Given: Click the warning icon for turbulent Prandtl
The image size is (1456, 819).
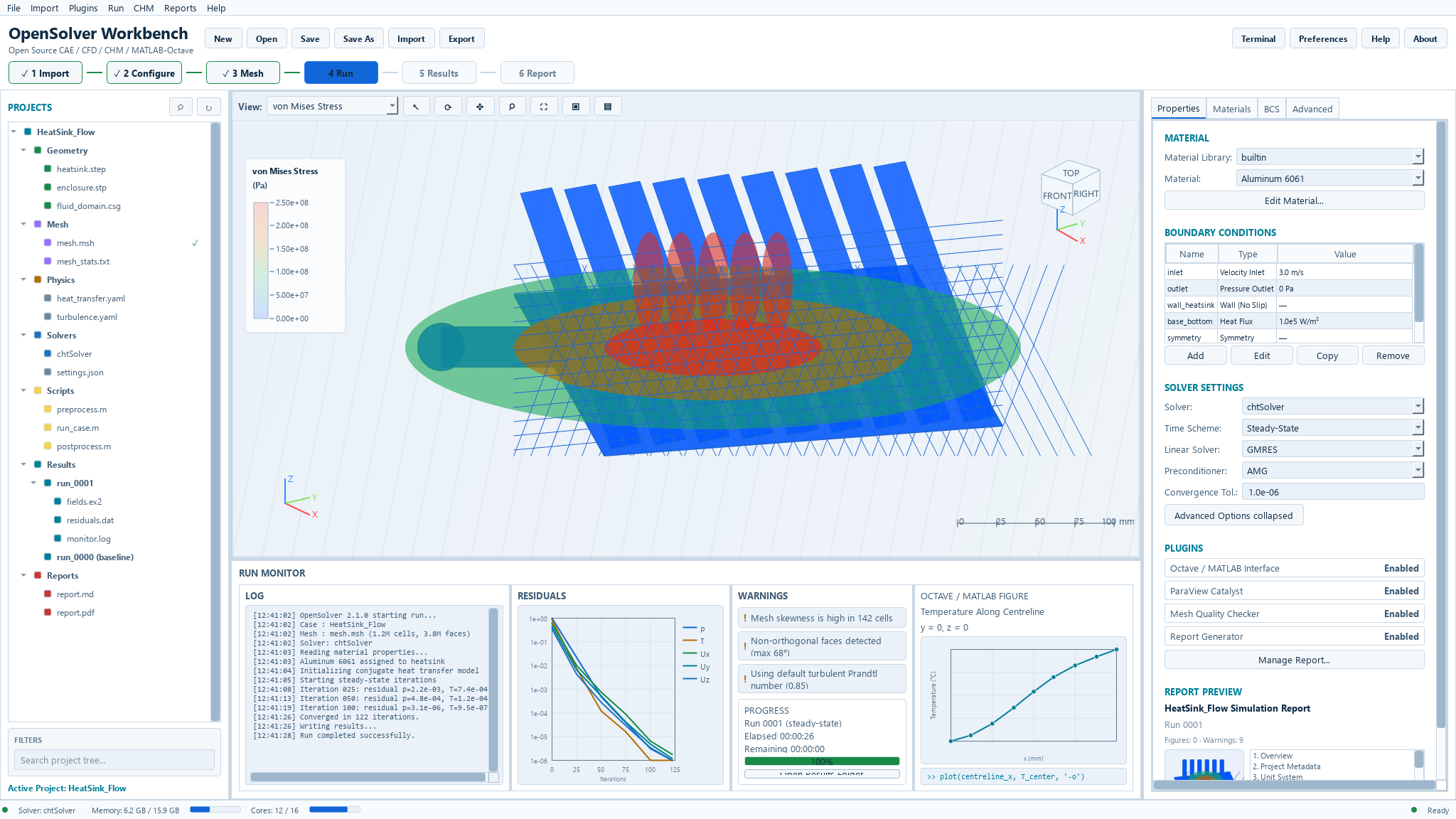Looking at the screenshot, I should pos(745,679).
